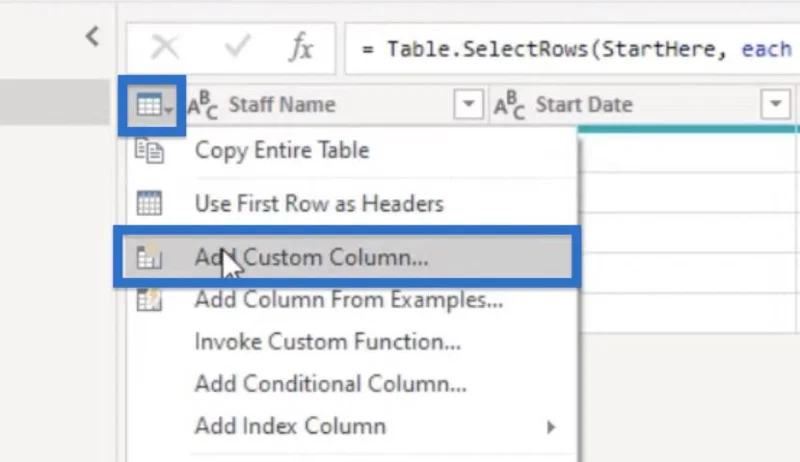This screenshot has height=462, width=800.
Task: Open Start Date column filter dropdown
Action: pos(776,104)
